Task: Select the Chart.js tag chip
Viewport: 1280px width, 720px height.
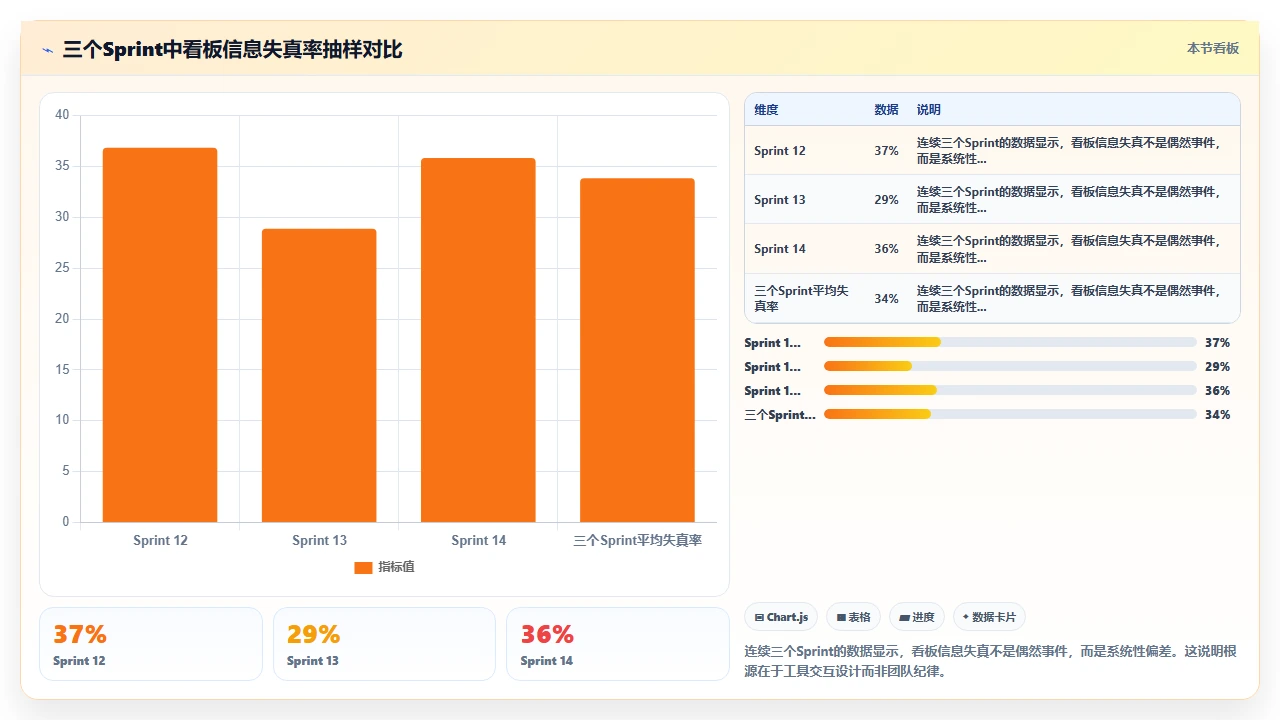Action: pos(781,617)
